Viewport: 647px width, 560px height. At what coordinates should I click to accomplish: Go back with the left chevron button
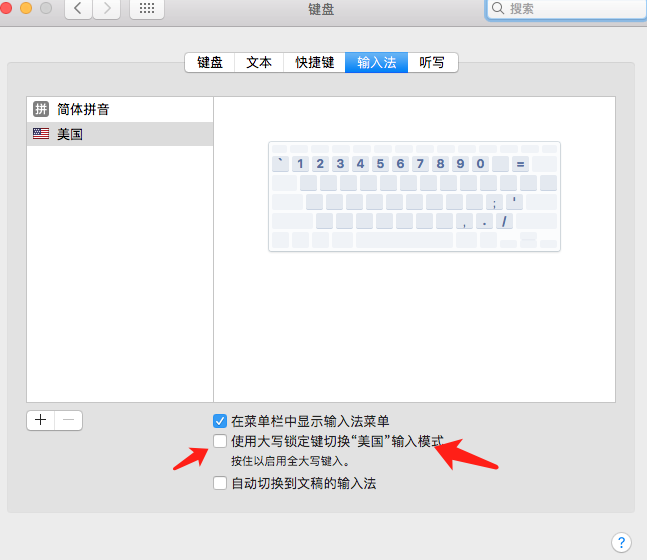point(78,8)
